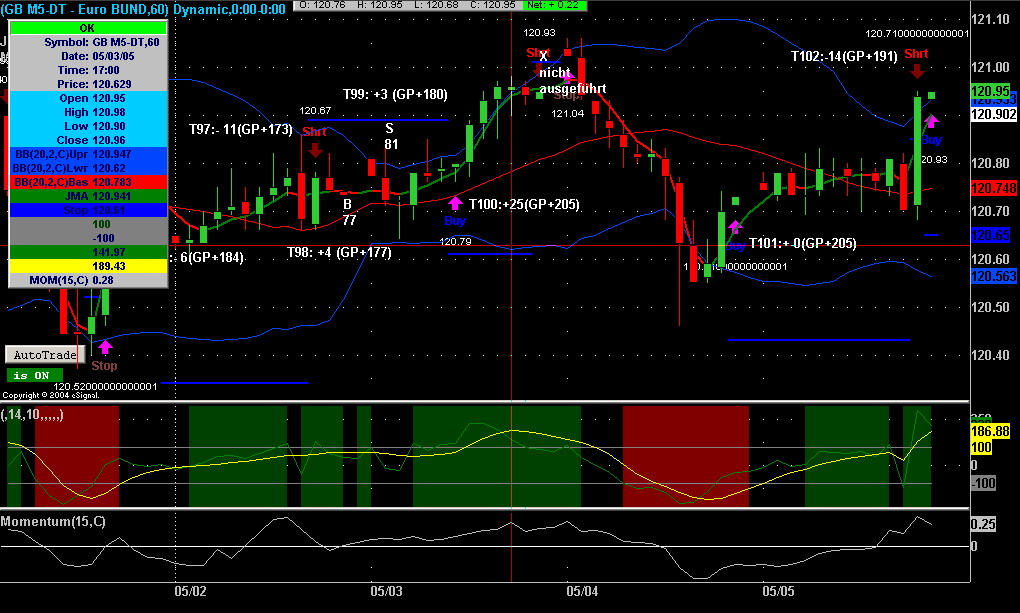Click the magenta Buy arrow at far right
Image resolution: width=1020 pixels, height=613 pixels.
coord(932,121)
